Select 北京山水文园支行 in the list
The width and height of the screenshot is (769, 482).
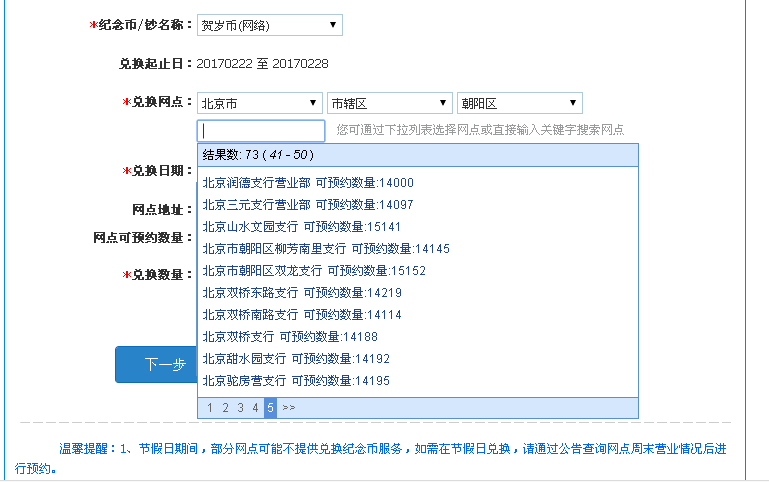301,227
